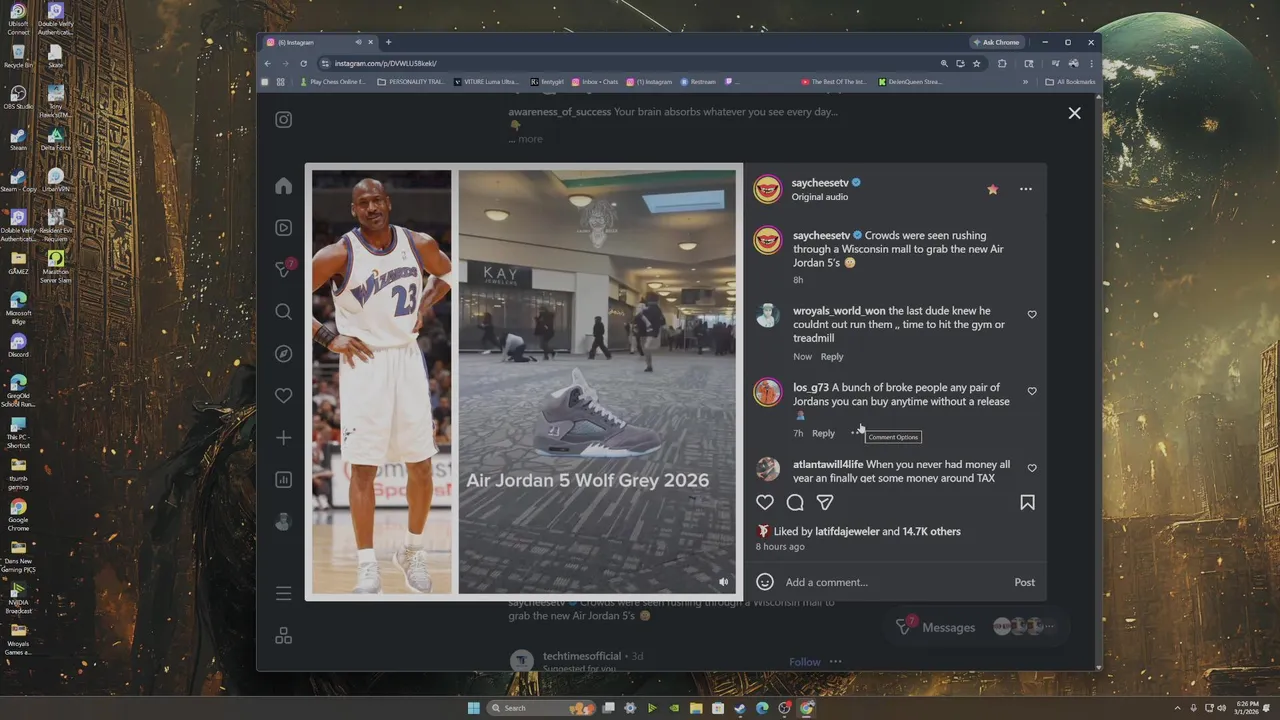Open latifdajeweler from the Liked by line
Screen dimensions: 1280x720
point(847,531)
